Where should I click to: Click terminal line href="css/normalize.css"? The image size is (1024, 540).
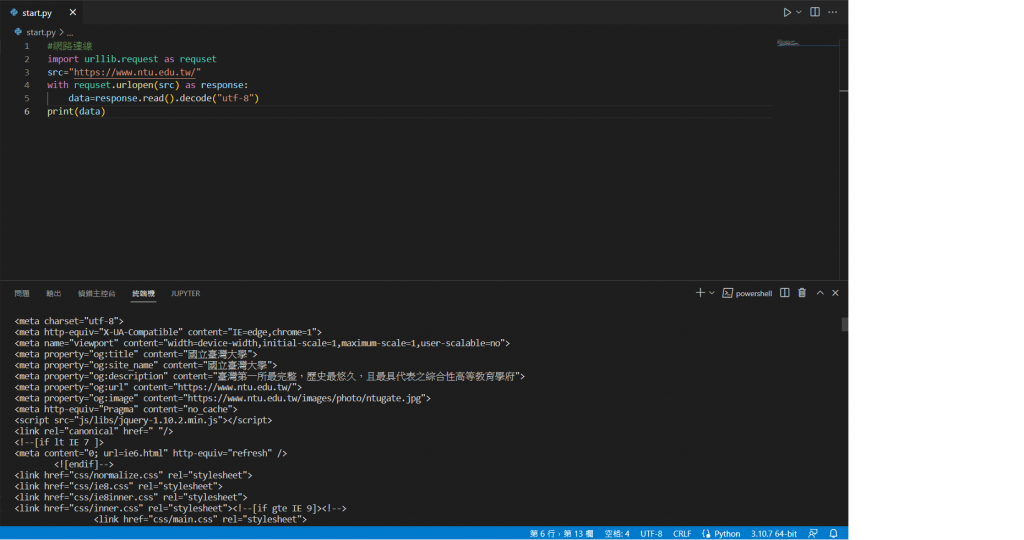point(133,475)
